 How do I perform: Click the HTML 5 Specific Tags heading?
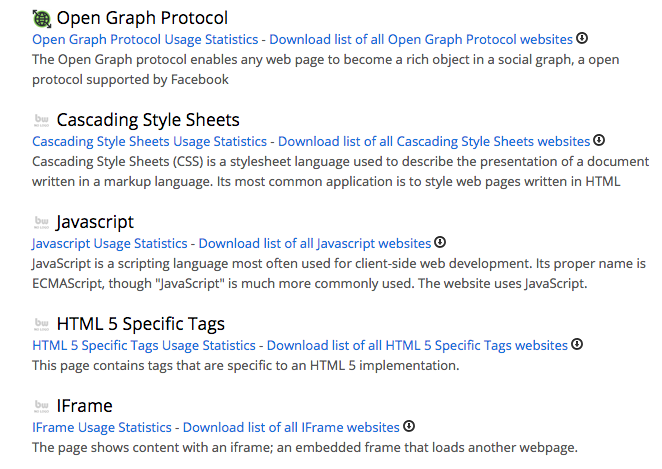click(141, 324)
